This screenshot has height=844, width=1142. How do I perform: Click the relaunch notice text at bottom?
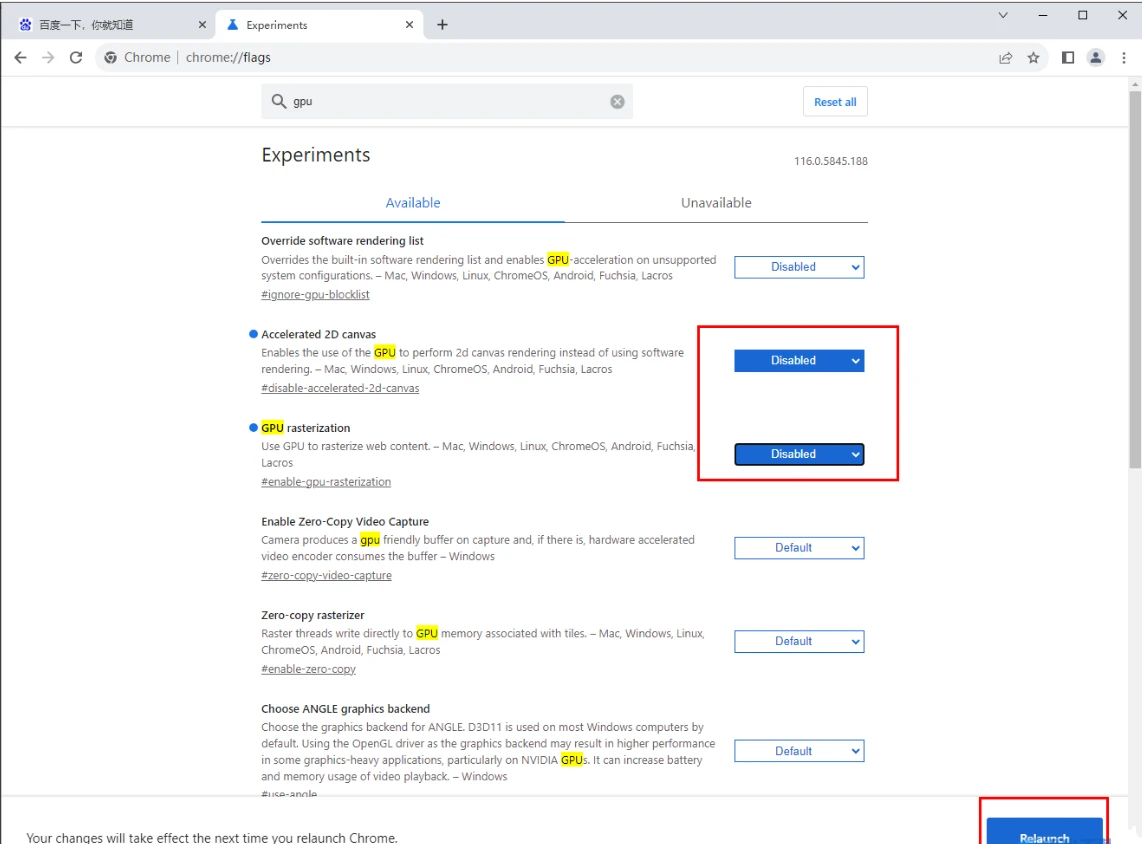pos(212,837)
